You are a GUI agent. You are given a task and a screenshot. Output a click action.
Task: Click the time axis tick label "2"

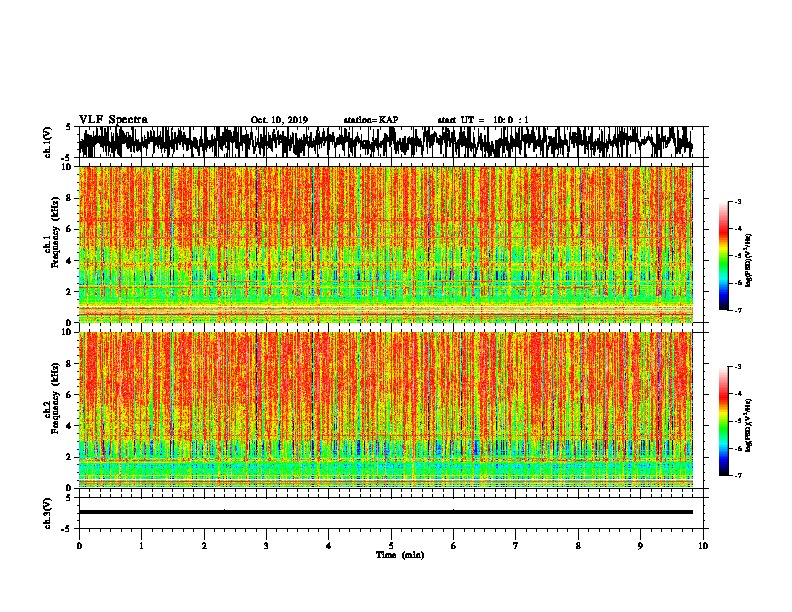[204, 546]
